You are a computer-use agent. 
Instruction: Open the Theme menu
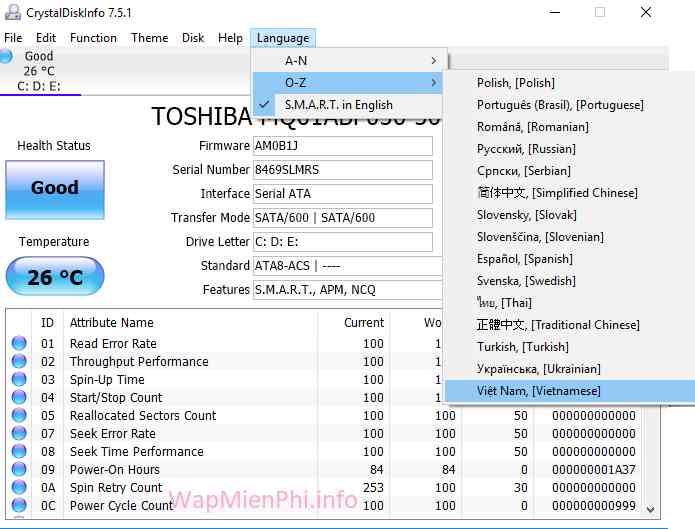[x=149, y=38]
